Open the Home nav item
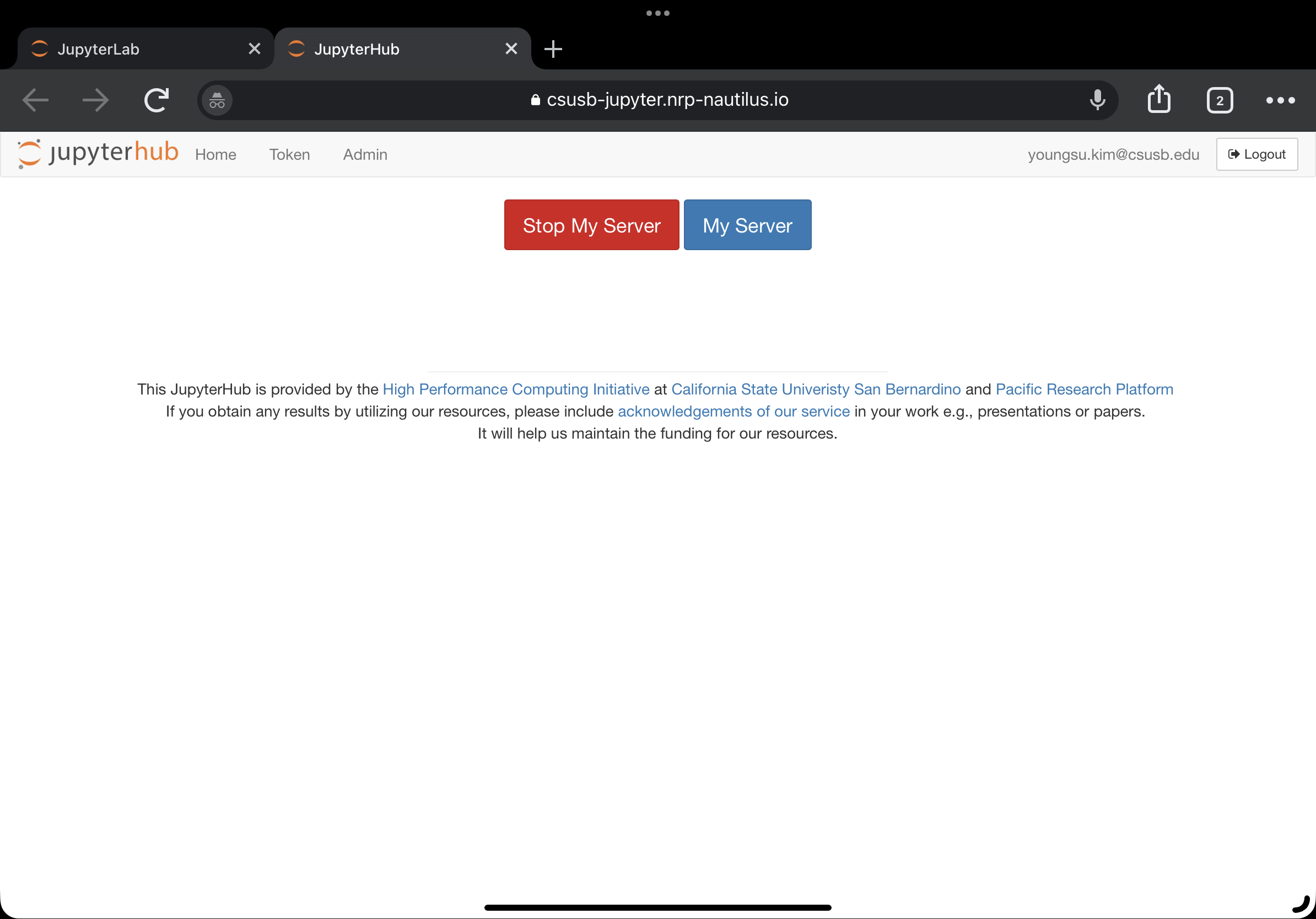 [x=215, y=155]
